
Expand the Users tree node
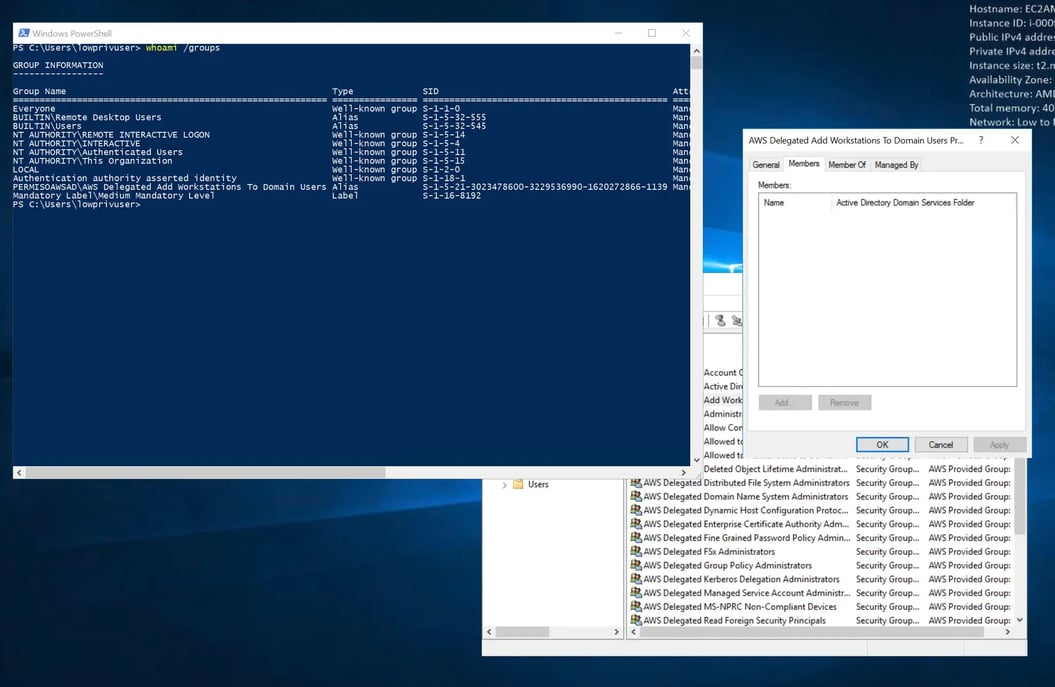[x=505, y=485]
